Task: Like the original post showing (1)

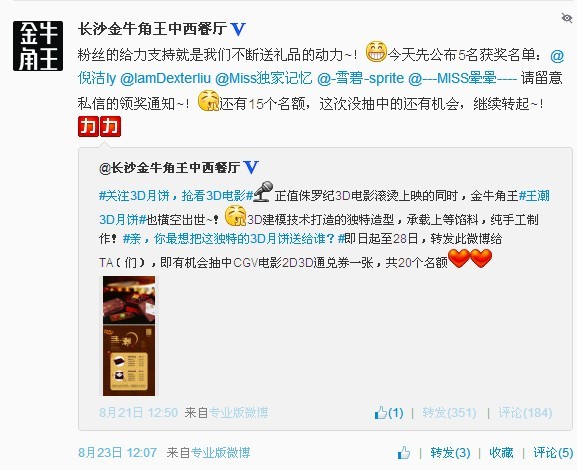Action: tap(389, 413)
